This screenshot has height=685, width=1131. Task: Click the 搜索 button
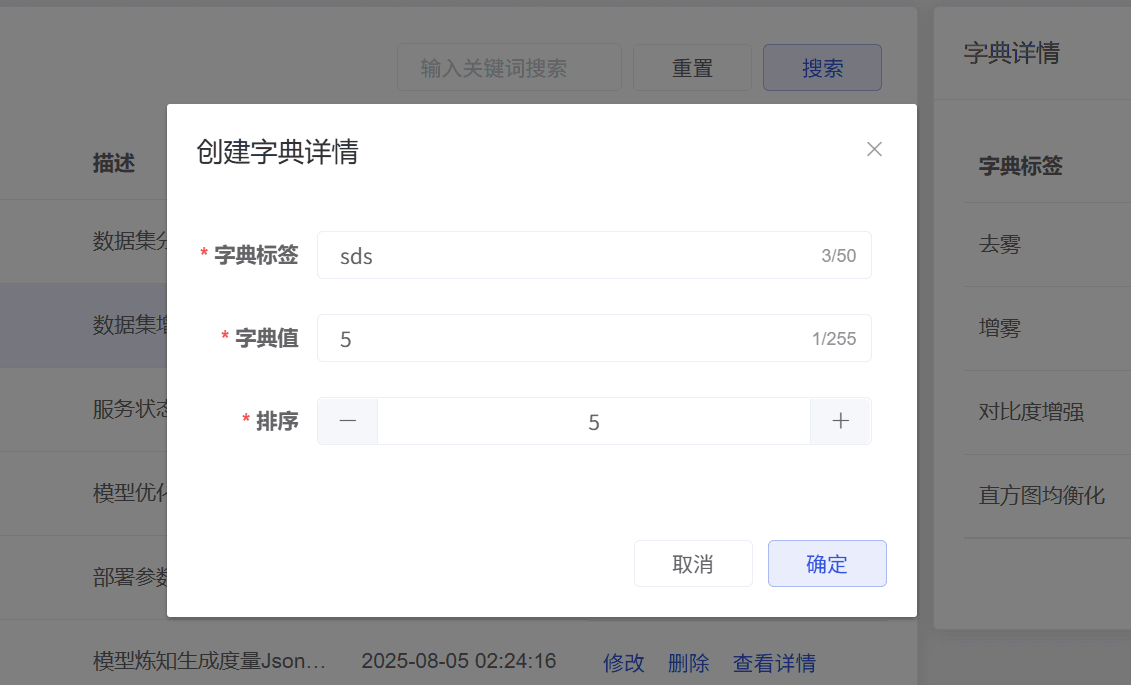pos(822,68)
